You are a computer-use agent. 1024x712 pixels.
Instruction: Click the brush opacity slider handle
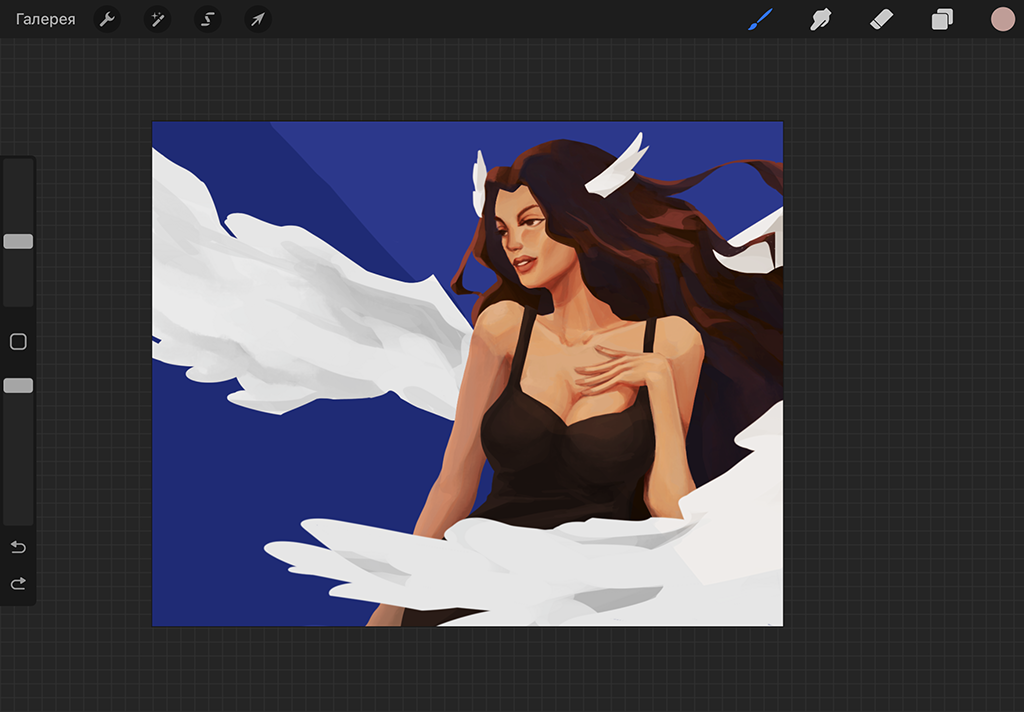pyautogui.click(x=18, y=385)
